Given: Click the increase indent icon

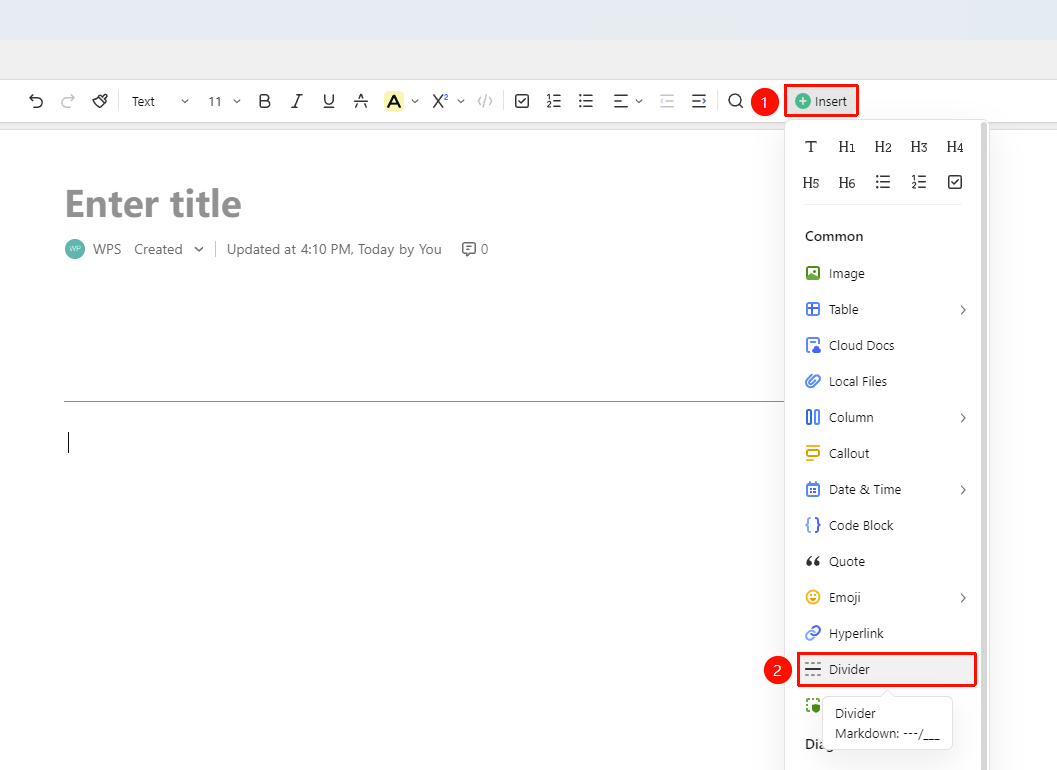Looking at the screenshot, I should click(699, 101).
